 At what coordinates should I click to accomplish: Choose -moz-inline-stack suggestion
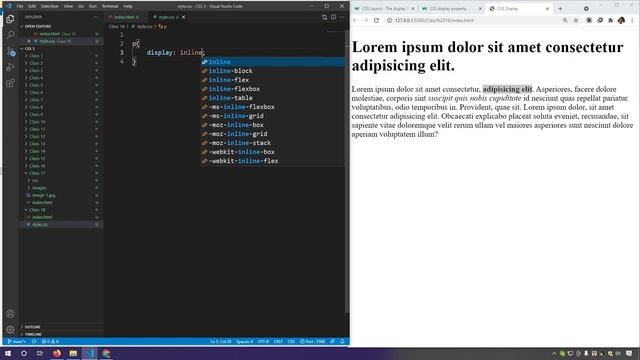click(x=273, y=143)
